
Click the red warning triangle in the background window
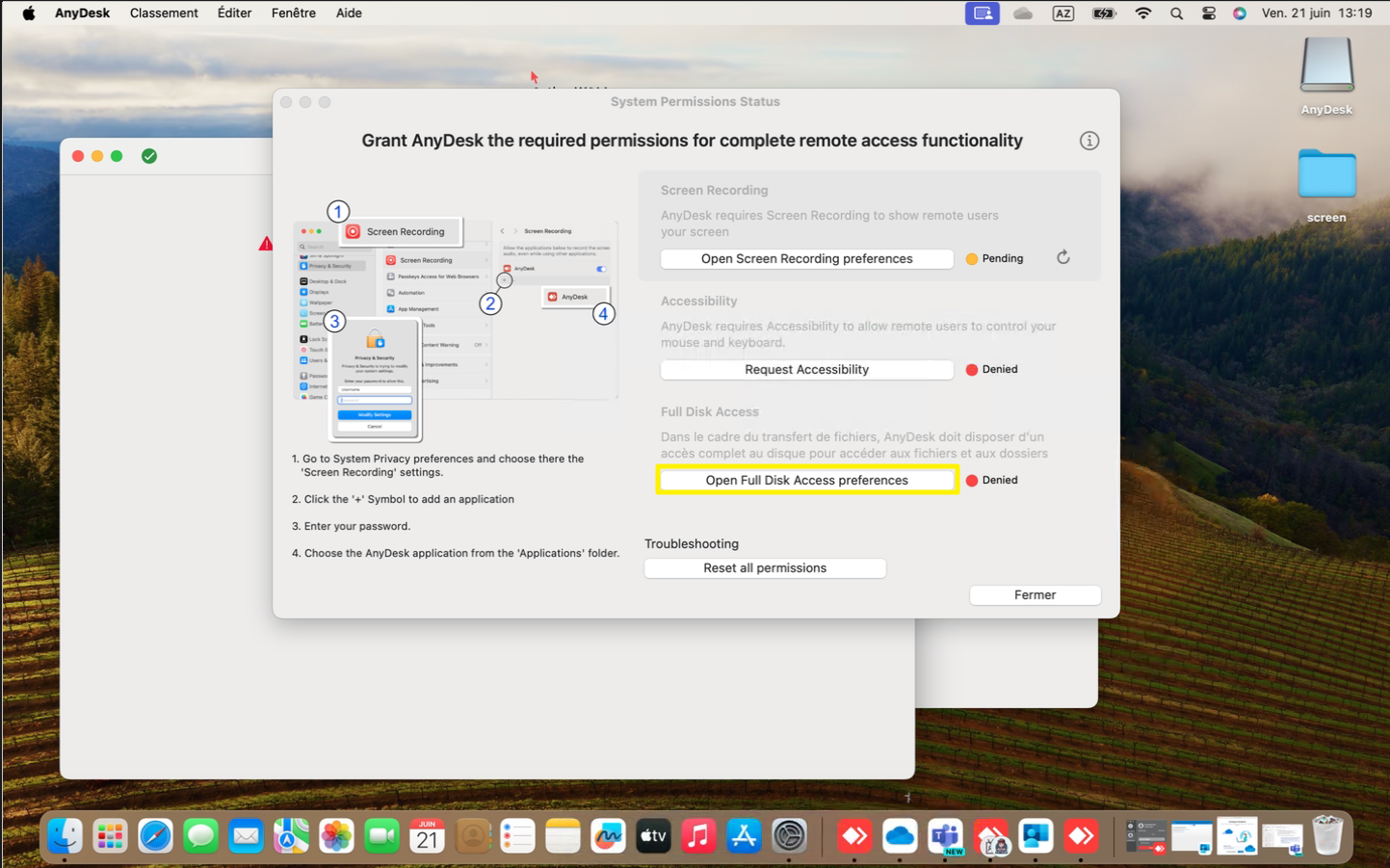(x=266, y=244)
